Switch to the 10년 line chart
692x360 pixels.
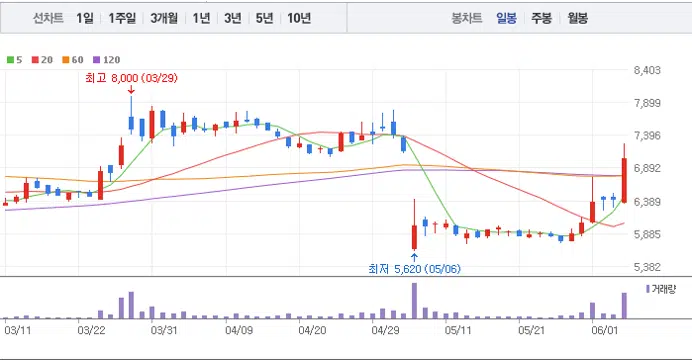click(299, 18)
